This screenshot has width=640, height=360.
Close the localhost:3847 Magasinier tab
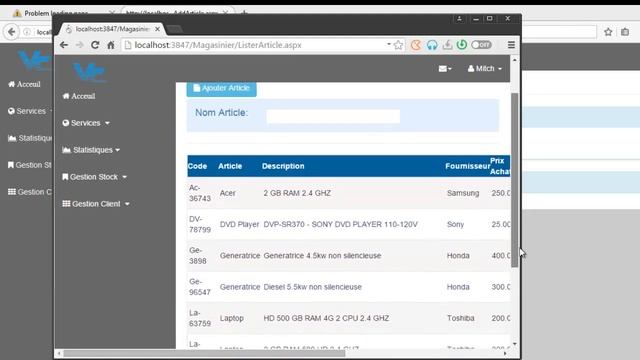157,29
